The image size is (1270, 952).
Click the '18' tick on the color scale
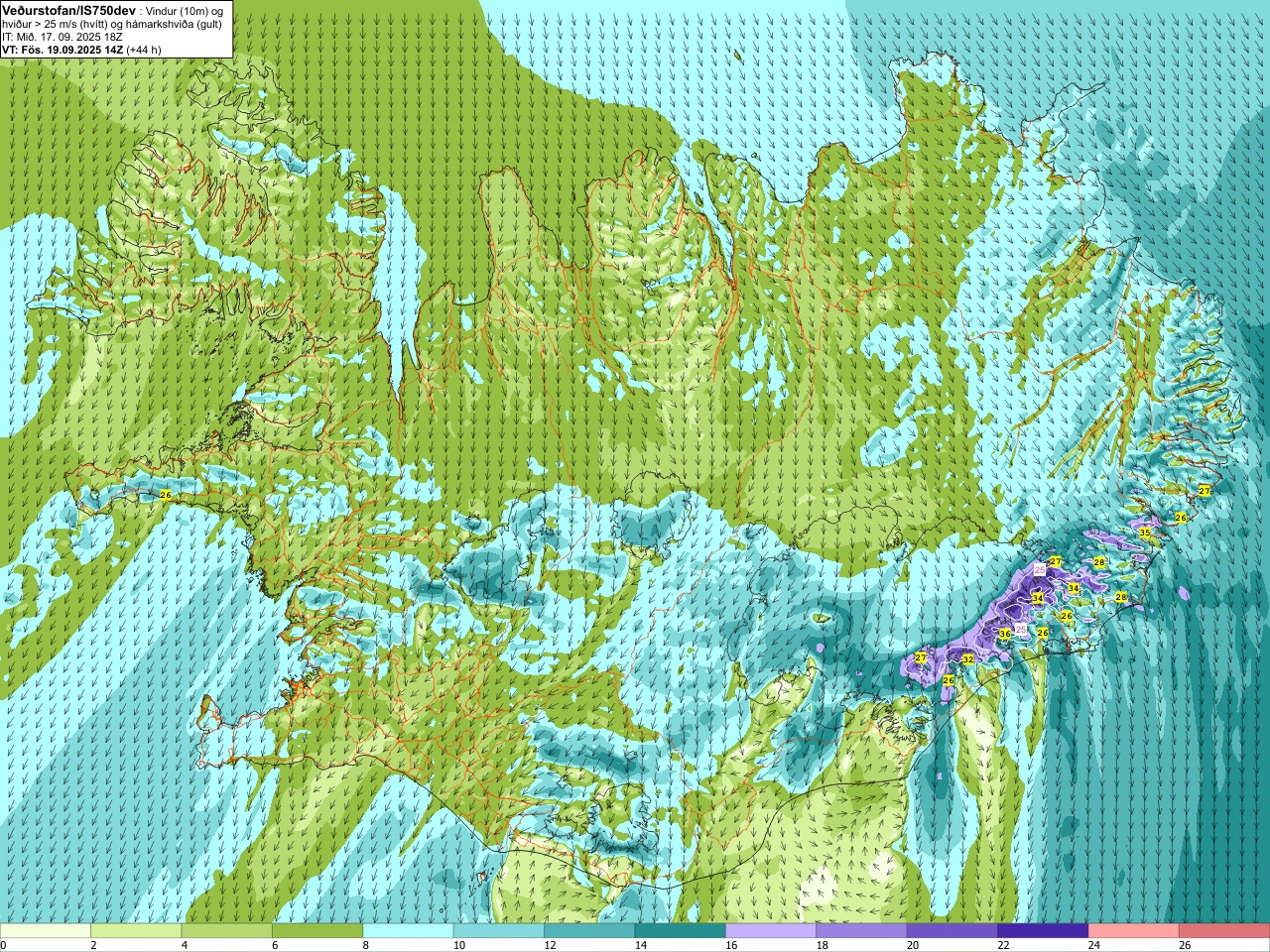(822, 945)
